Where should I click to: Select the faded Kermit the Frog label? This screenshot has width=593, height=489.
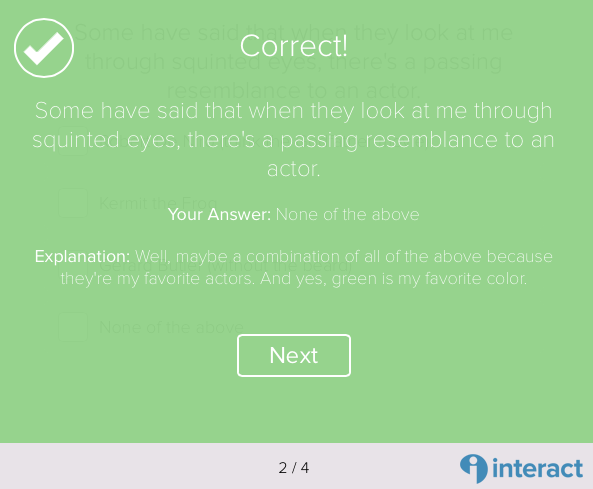coord(158,203)
